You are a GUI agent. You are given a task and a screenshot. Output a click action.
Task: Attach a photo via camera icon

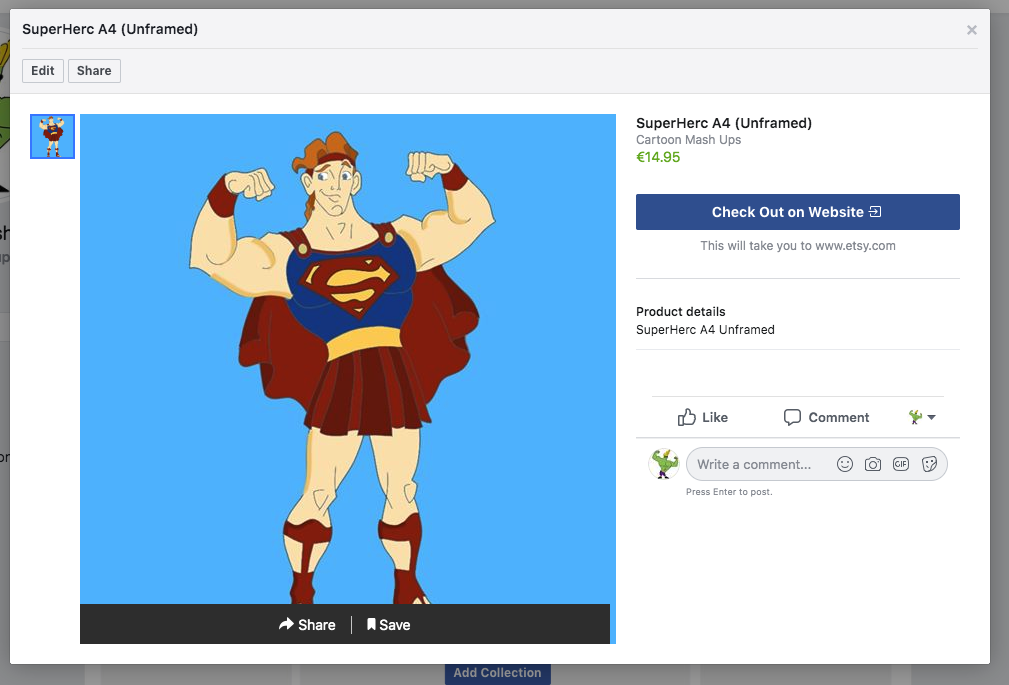[x=873, y=464]
